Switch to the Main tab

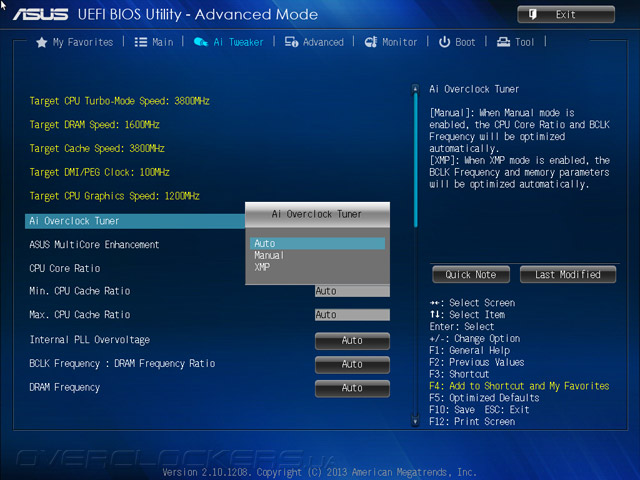coord(154,42)
